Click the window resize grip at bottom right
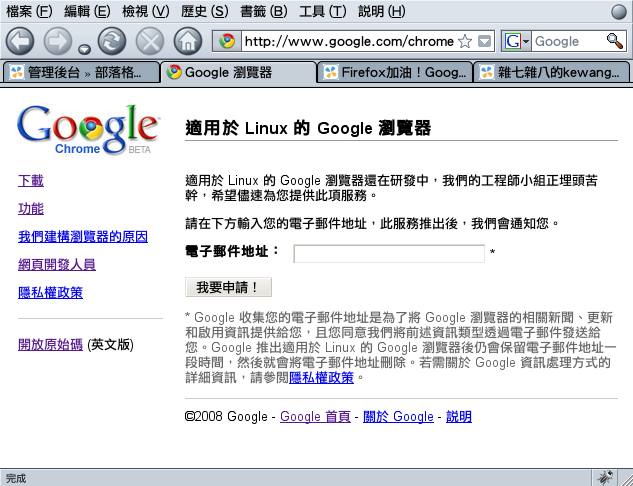The height and width of the screenshot is (486, 633). [625, 478]
